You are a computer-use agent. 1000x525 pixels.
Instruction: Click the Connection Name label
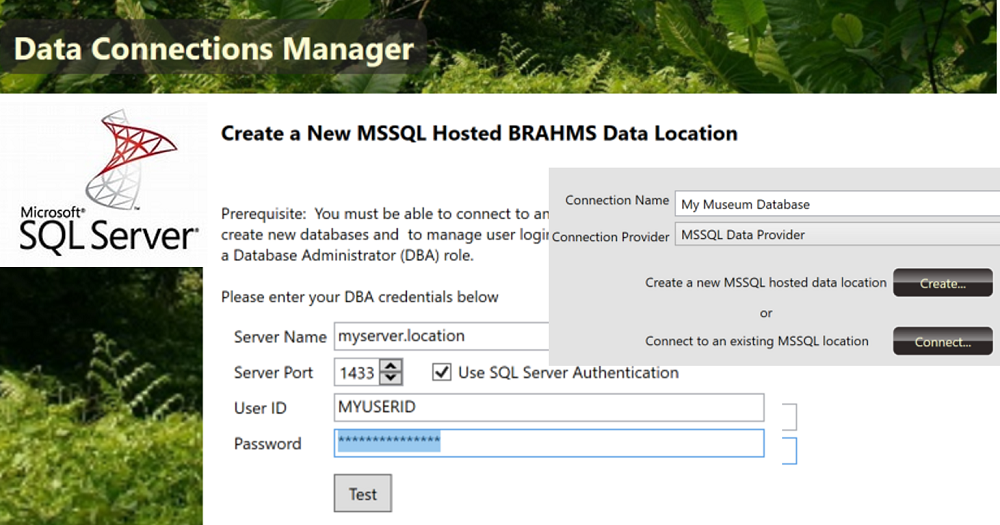pyautogui.click(x=617, y=200)
